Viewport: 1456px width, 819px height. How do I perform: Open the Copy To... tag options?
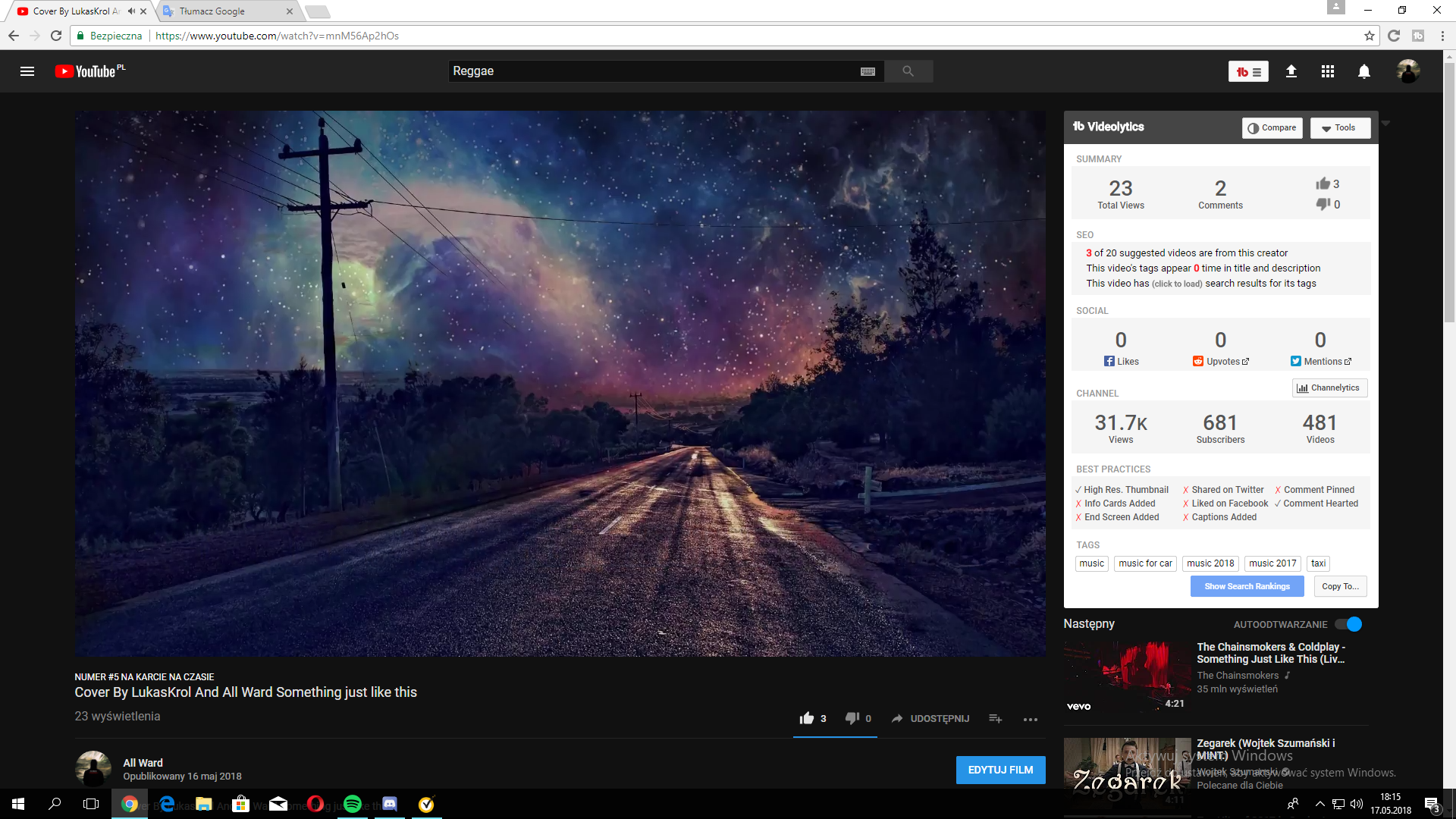click(1340, 586)
